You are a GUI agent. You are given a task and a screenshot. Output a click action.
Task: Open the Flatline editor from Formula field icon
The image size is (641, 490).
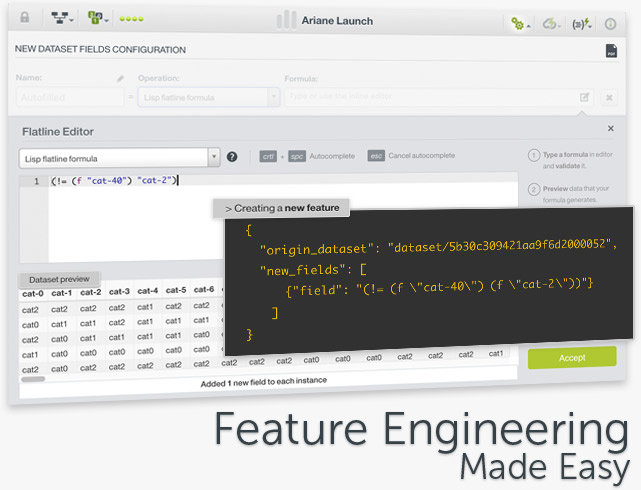point(584,97)
